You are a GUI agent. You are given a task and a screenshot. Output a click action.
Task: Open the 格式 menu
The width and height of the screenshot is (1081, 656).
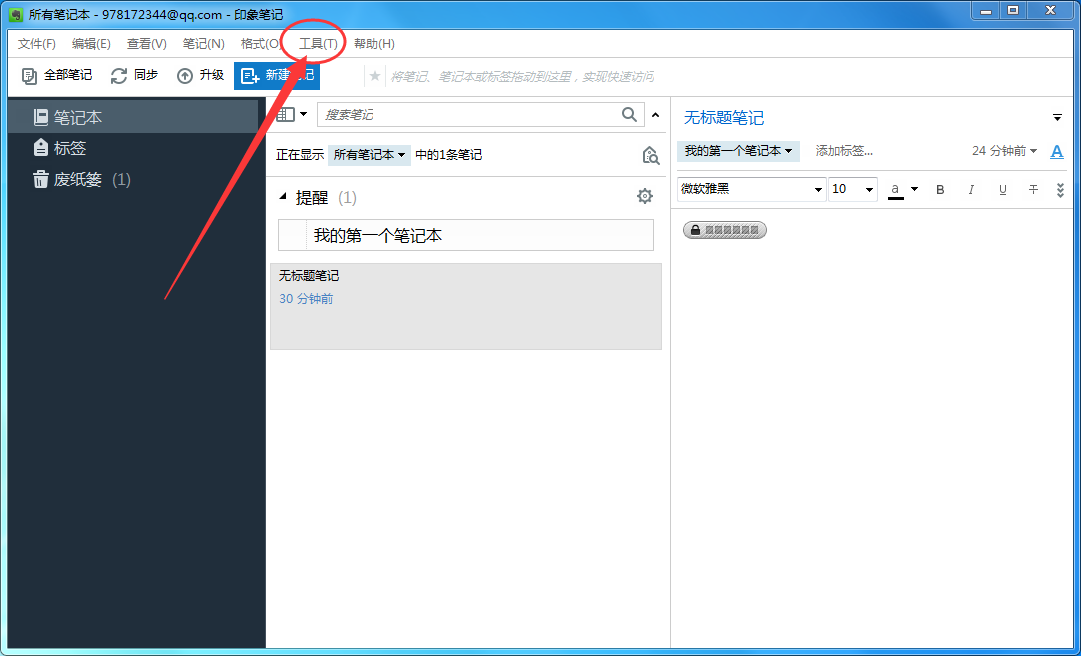[259, 43]
